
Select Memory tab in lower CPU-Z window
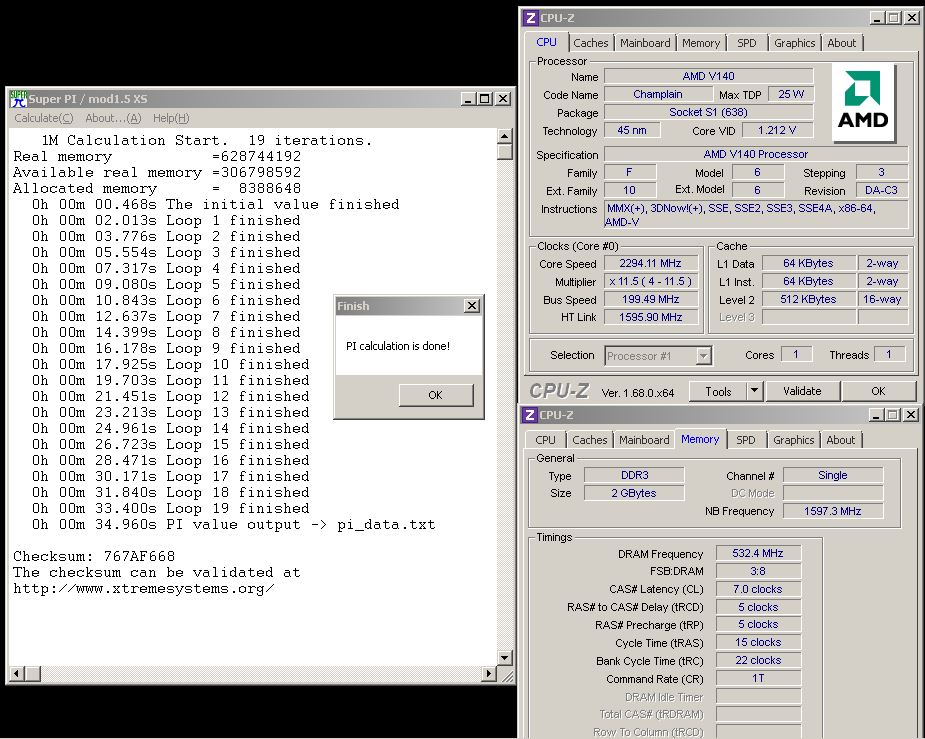(x=700, y=439)
